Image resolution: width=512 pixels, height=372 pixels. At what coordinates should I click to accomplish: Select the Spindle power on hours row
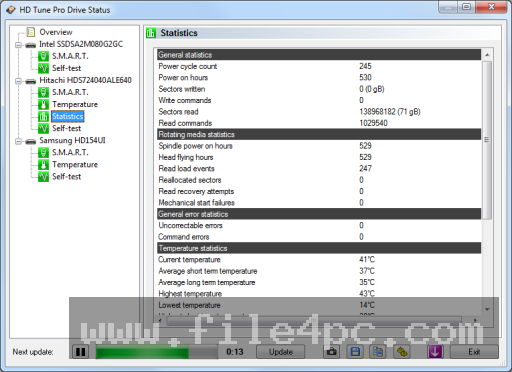[319, 146]
